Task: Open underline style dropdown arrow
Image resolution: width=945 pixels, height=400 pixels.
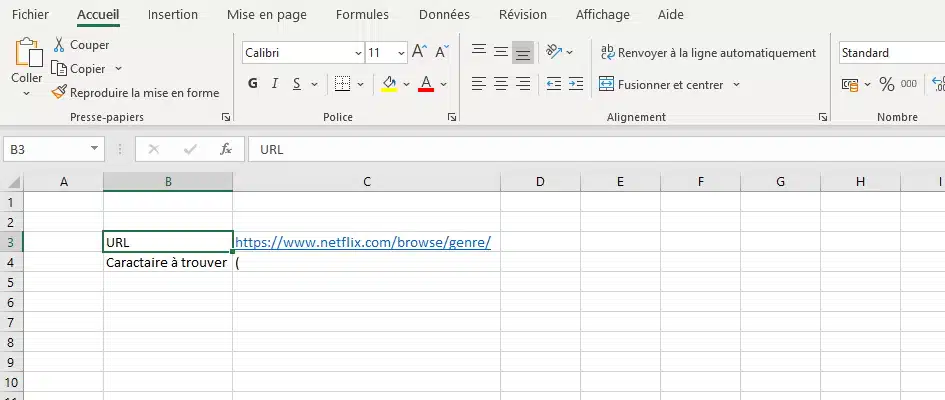Action: [x=314, y=84]
